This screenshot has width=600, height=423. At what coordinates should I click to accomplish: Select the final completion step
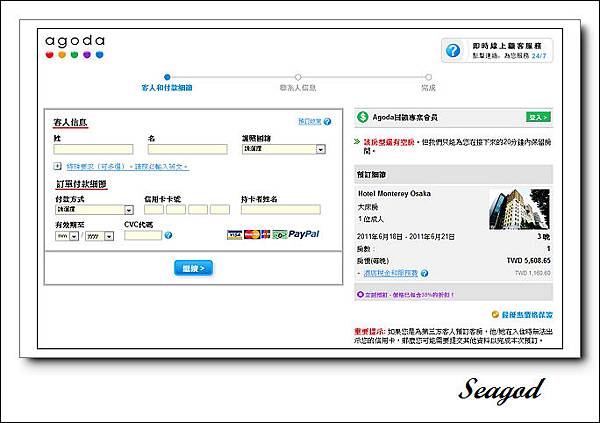(428, 83)
